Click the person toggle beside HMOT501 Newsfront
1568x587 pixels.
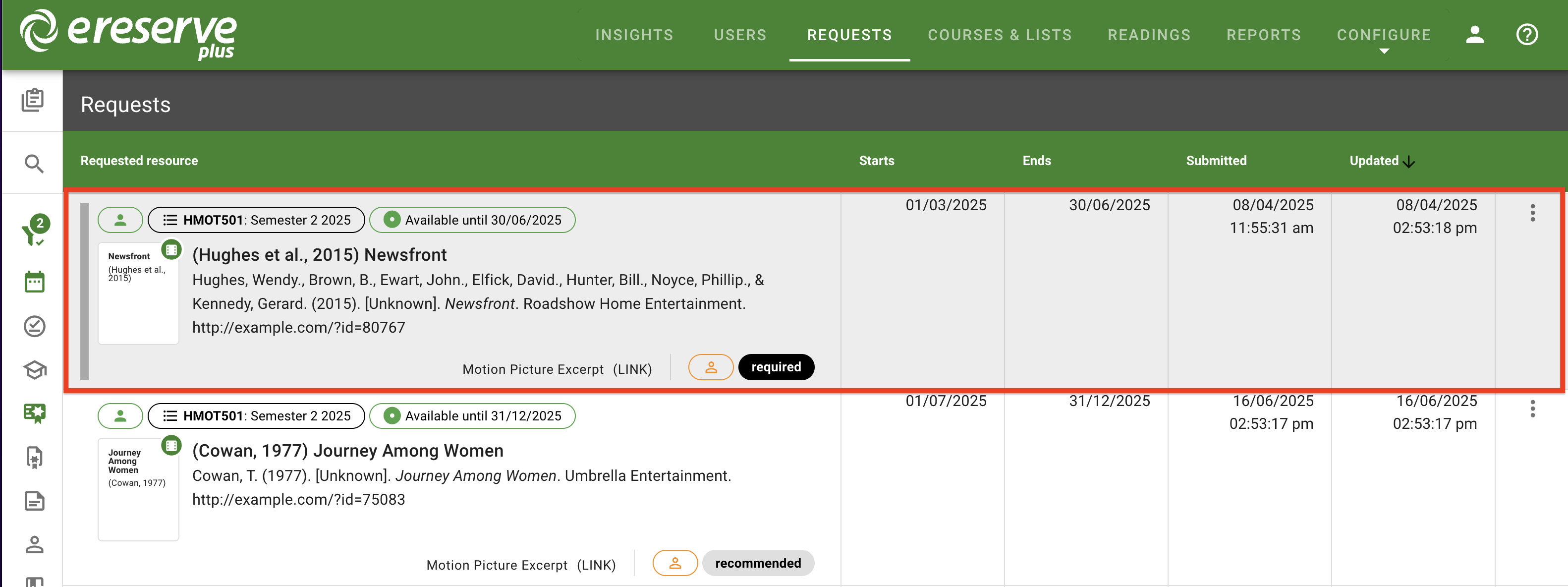click(x=120, y=220)
